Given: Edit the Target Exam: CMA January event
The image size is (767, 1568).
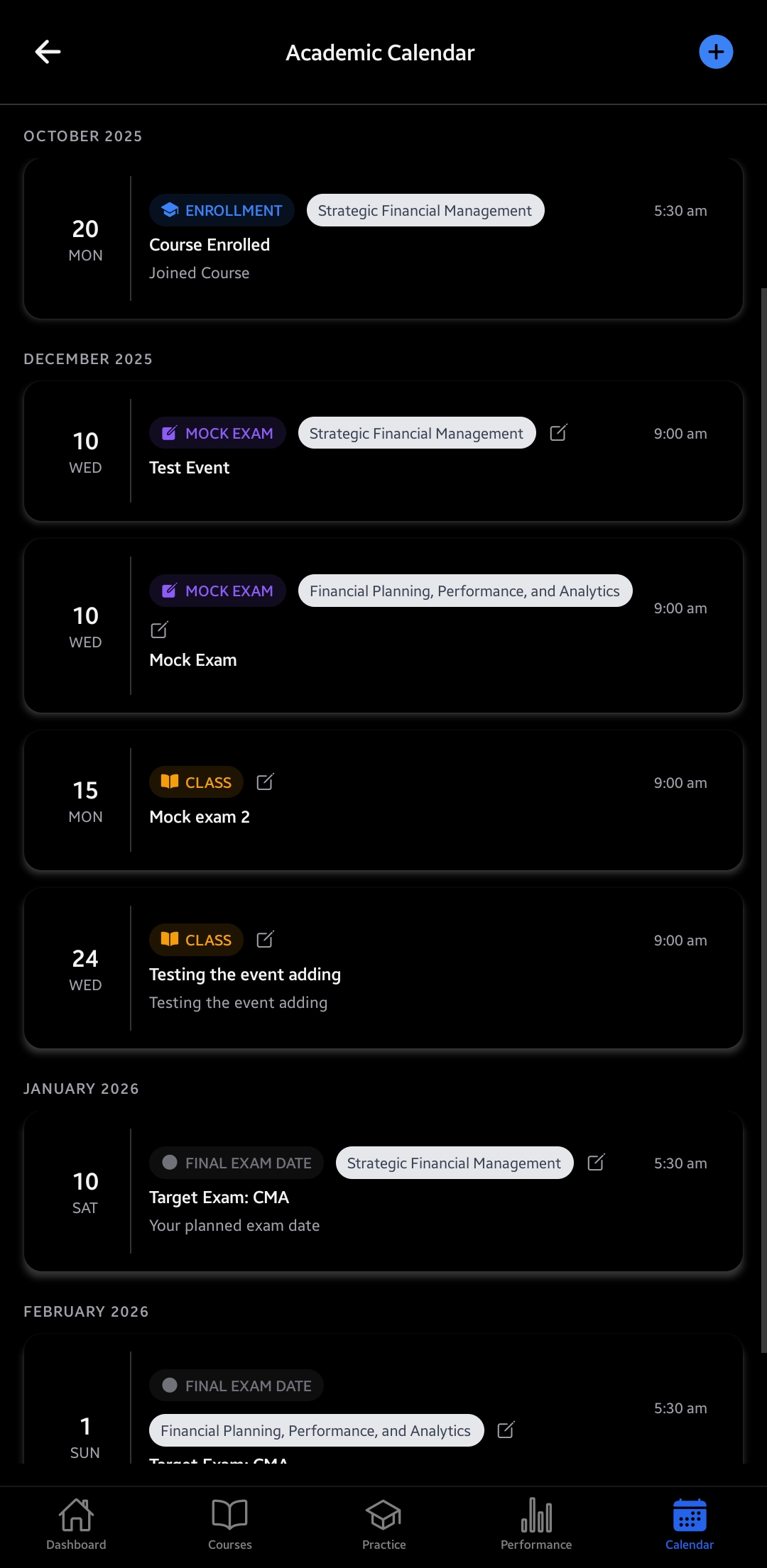Looking at the screenshot, I should point(596,1163).
